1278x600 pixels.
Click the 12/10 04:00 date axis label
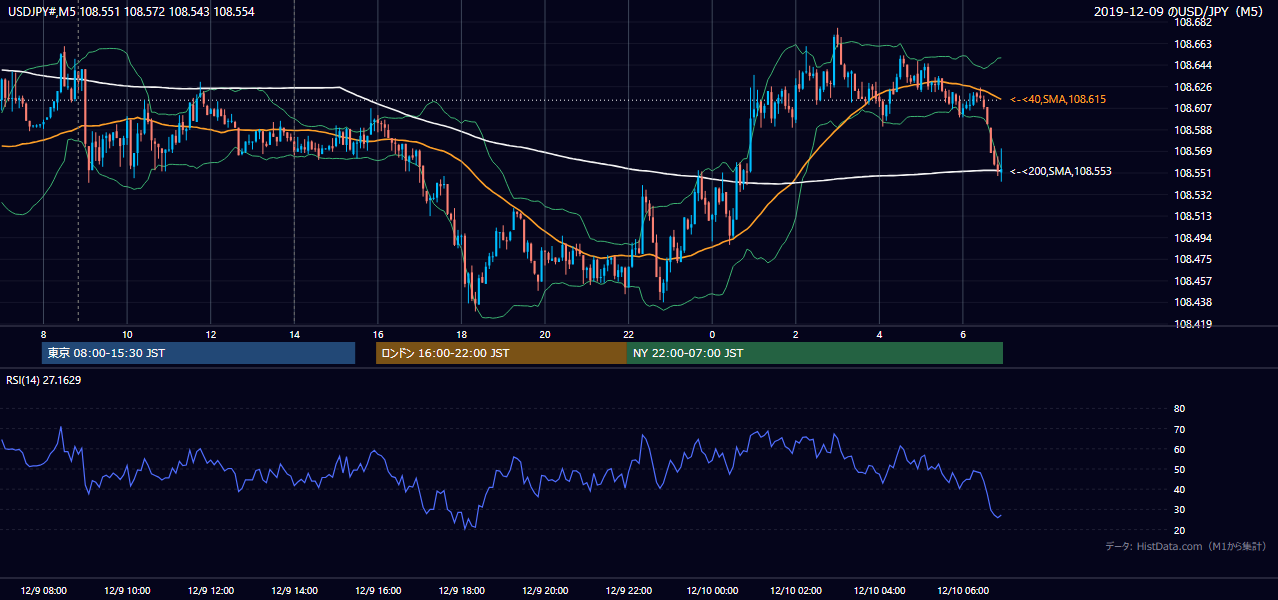click(x=879, y=590)
